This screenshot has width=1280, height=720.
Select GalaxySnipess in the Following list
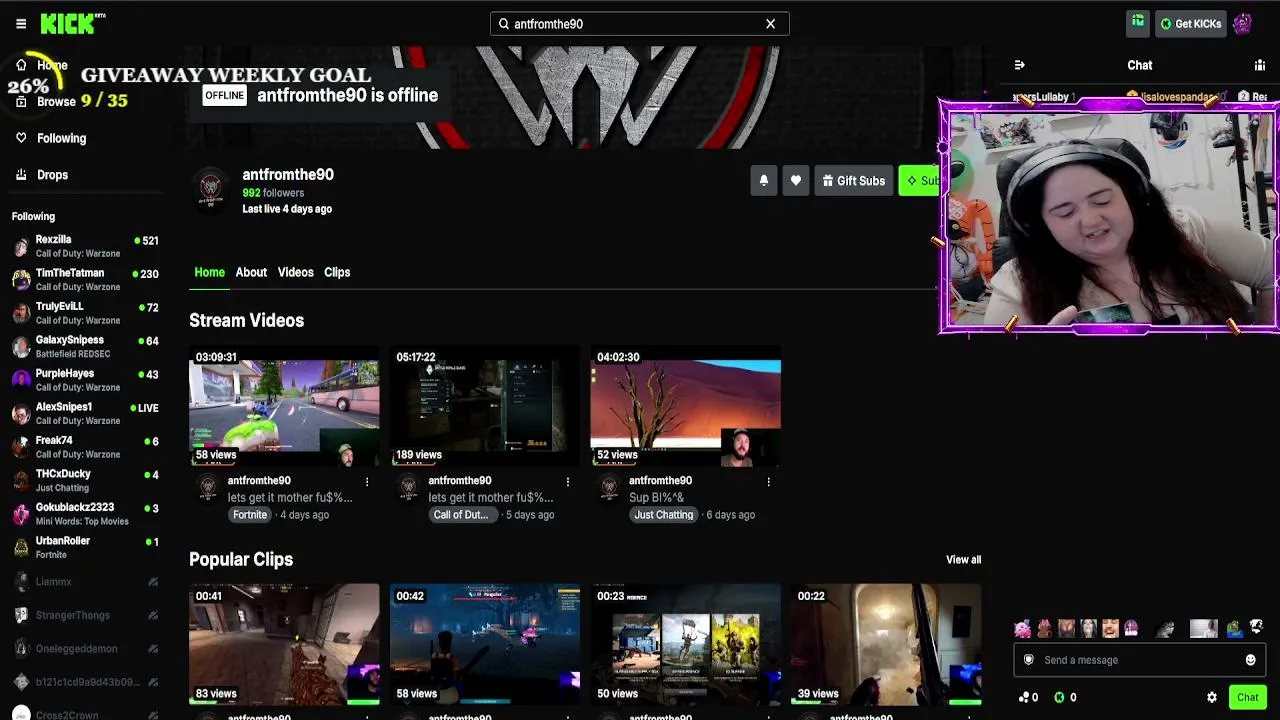tap(86, 347)
